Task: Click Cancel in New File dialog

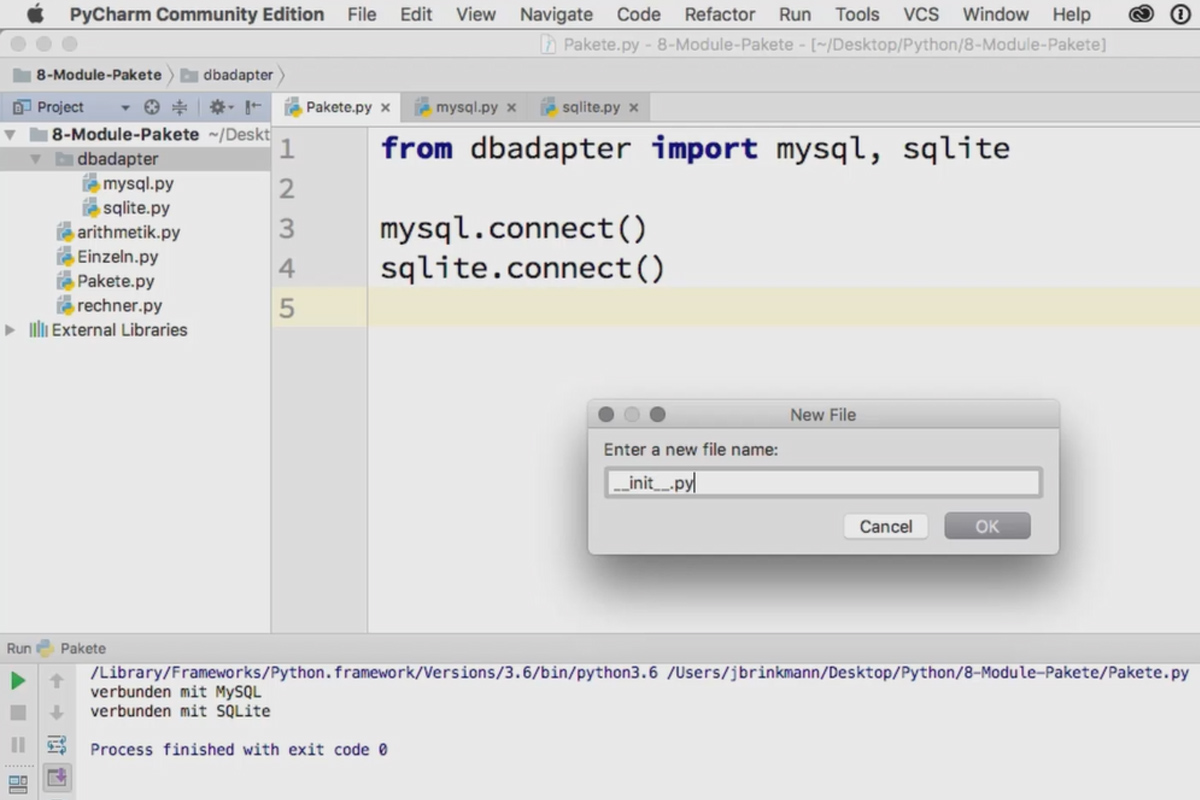Action: pos(886,526)
